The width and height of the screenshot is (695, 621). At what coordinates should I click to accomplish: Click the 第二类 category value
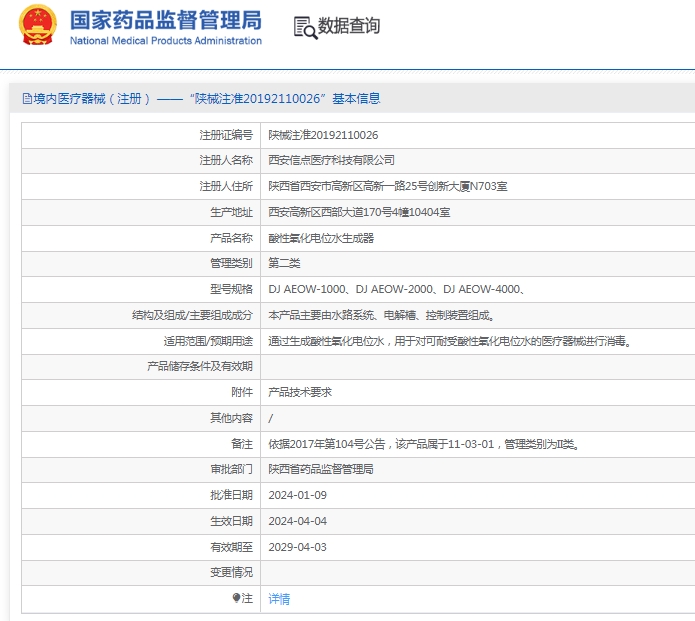tap(284, 263)
